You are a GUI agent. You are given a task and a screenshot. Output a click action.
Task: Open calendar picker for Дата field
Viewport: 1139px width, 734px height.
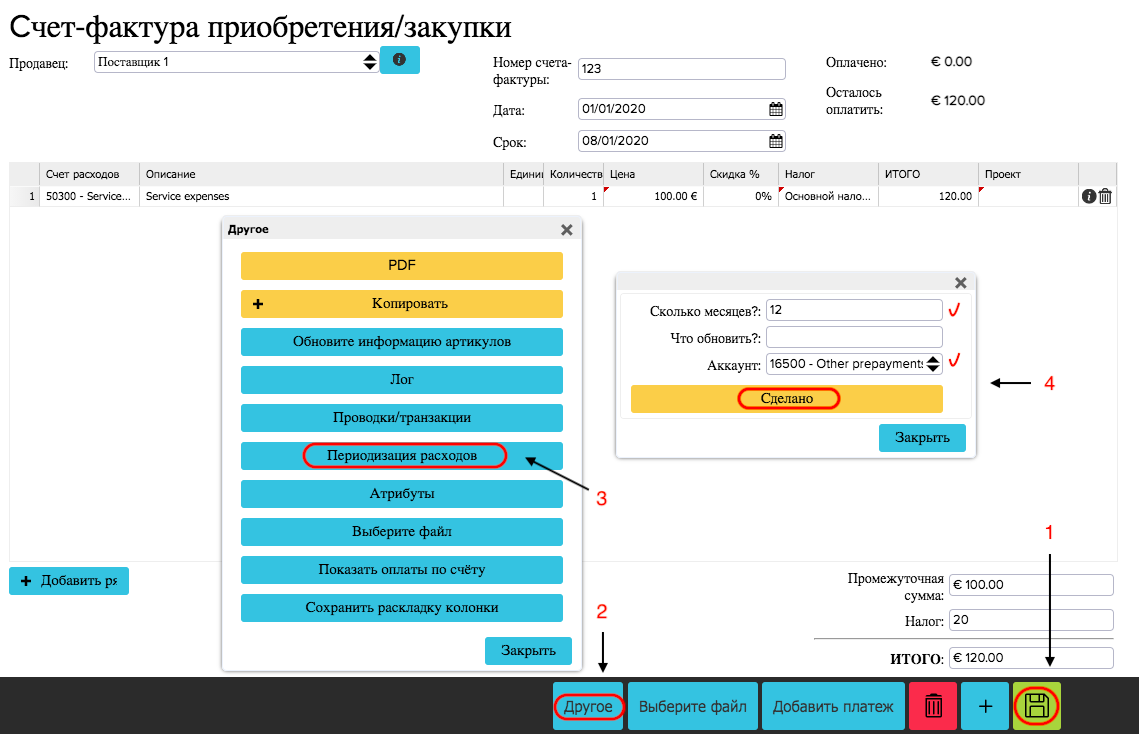point(775,109)
